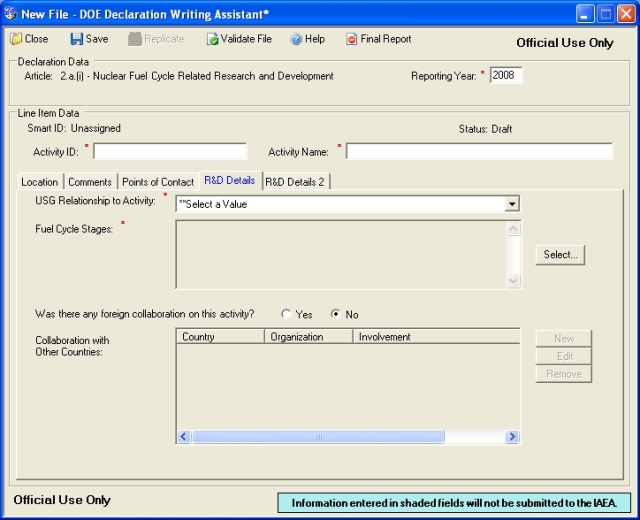This screenshot has height=520, width=640.
Task: Click the application icon in the title bar
Action: pos(11,12)
